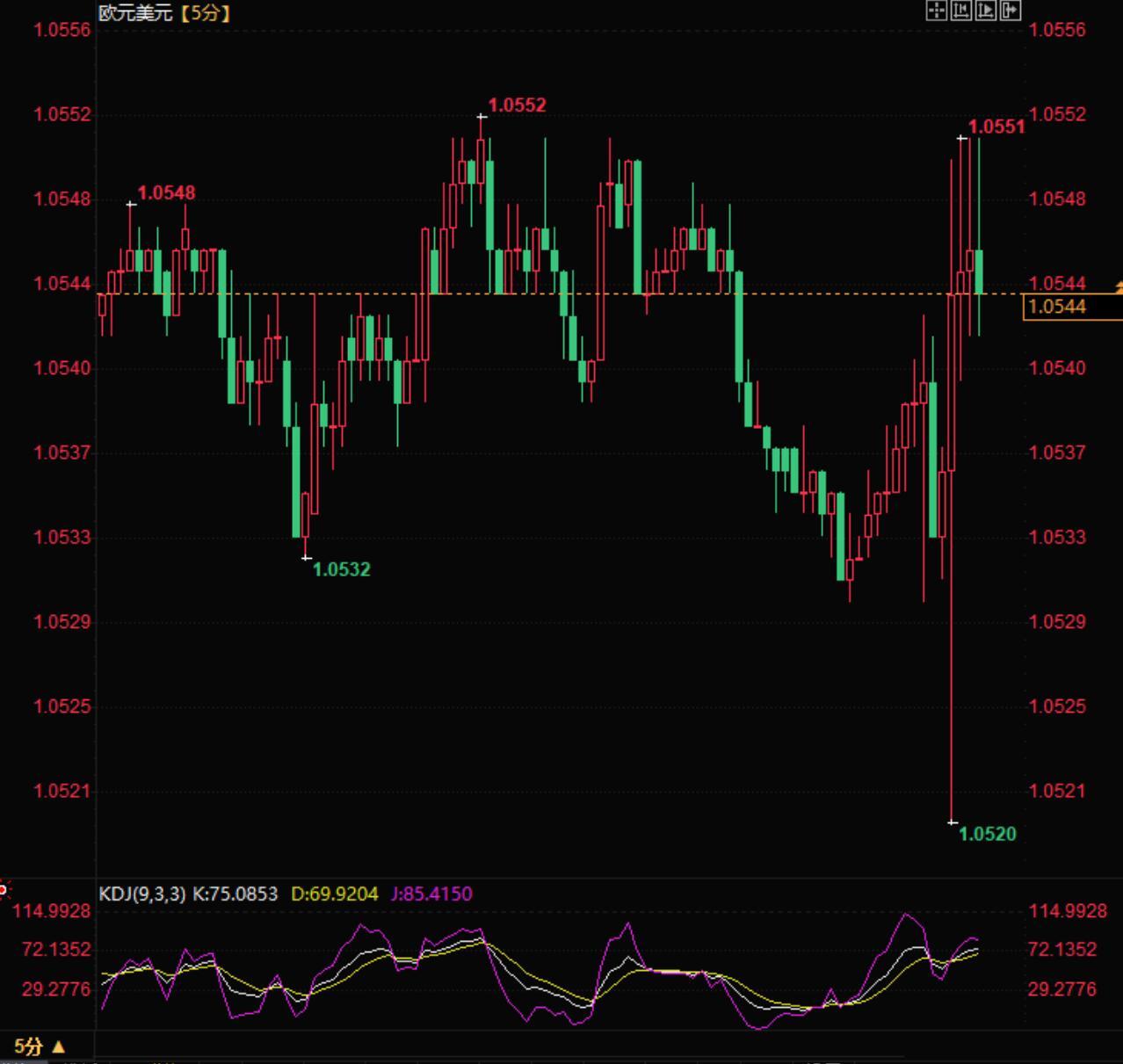Click the 1.0537 right axis label
The width and height of the screenshot is (1123, 1064).
point(1057,452)
